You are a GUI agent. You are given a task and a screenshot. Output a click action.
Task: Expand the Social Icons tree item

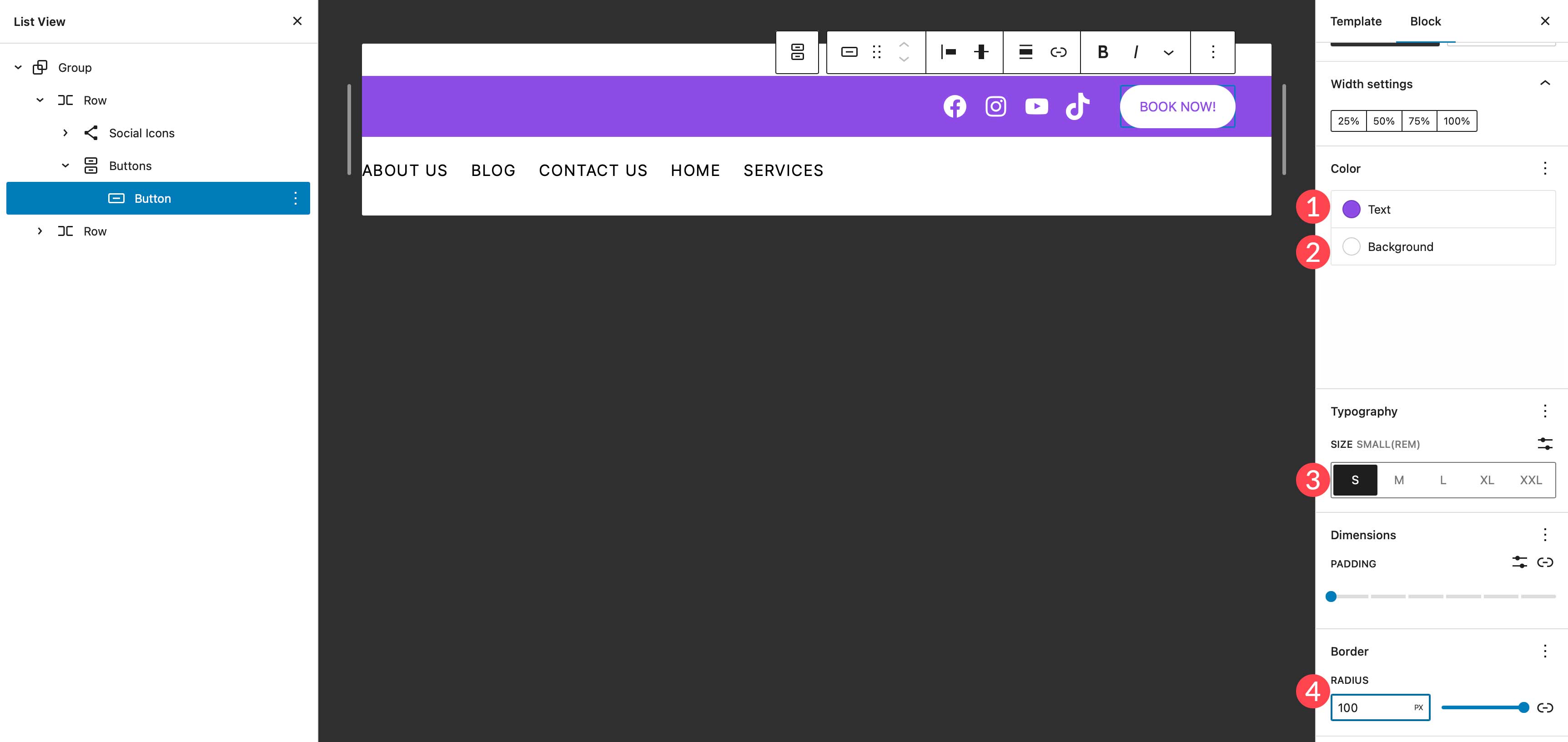pos(64,132)
